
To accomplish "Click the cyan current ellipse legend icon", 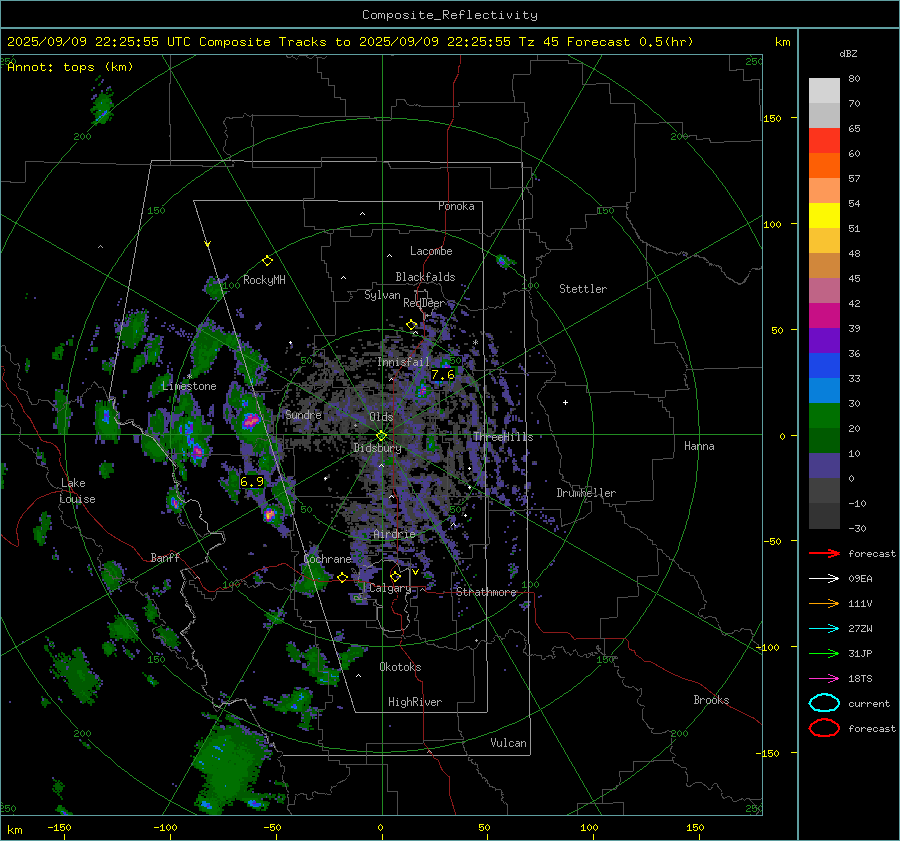I will [x=824, y=703].
